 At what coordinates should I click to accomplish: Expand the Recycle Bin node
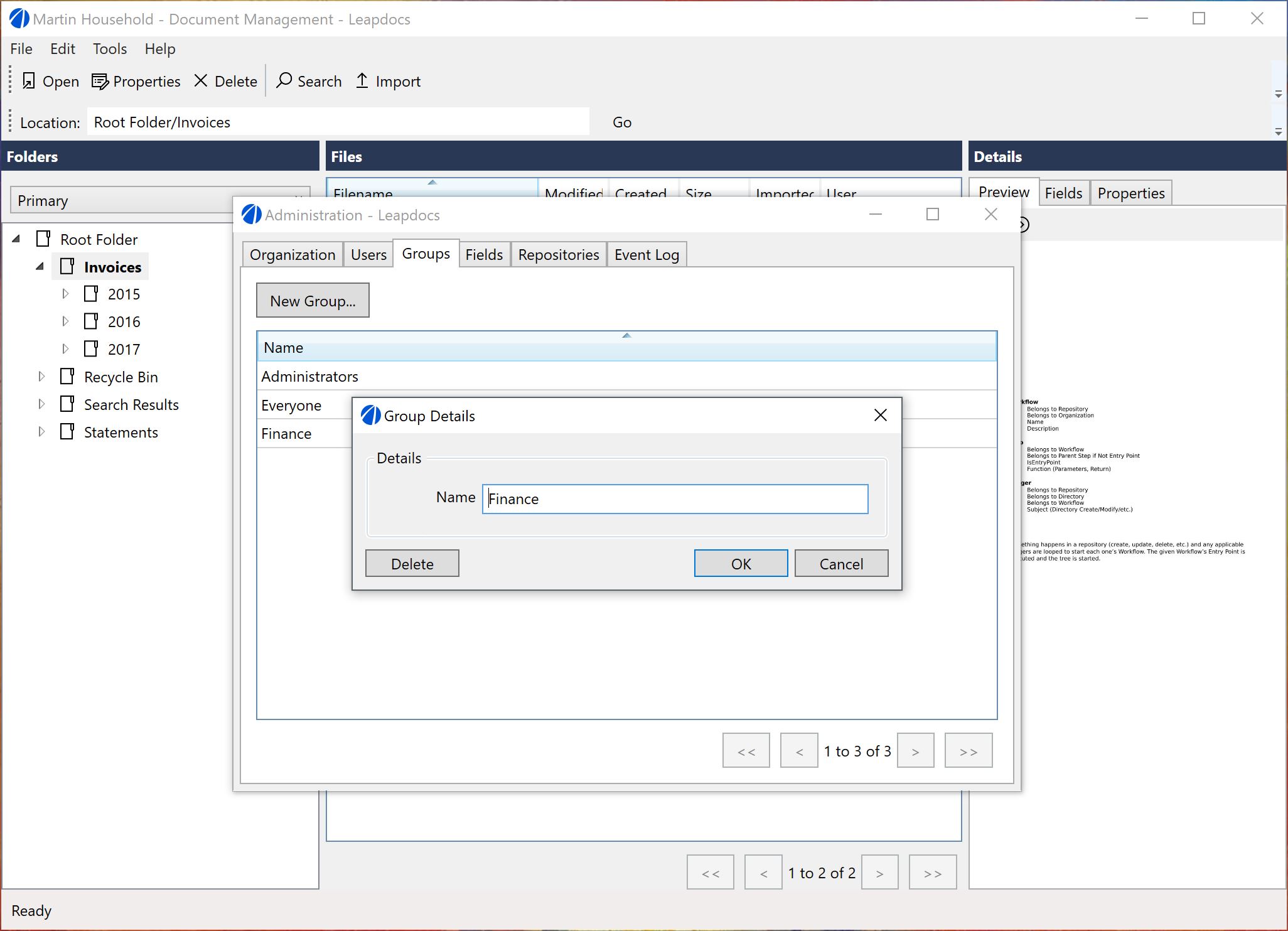point(41,376)
